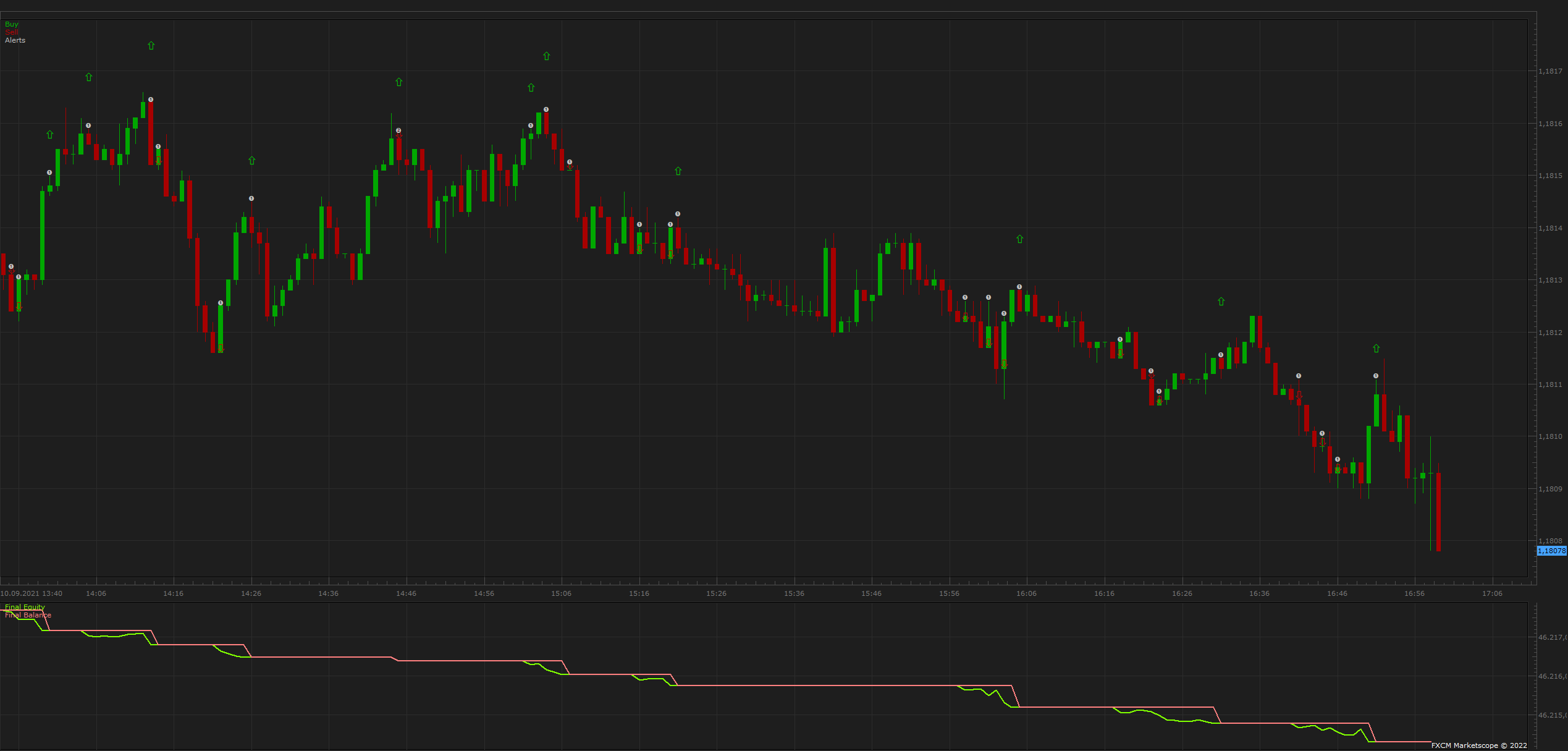Click the trade marker above the 14:26 candle
This screenshot has width=1568, height=751.
pos(251,198)
